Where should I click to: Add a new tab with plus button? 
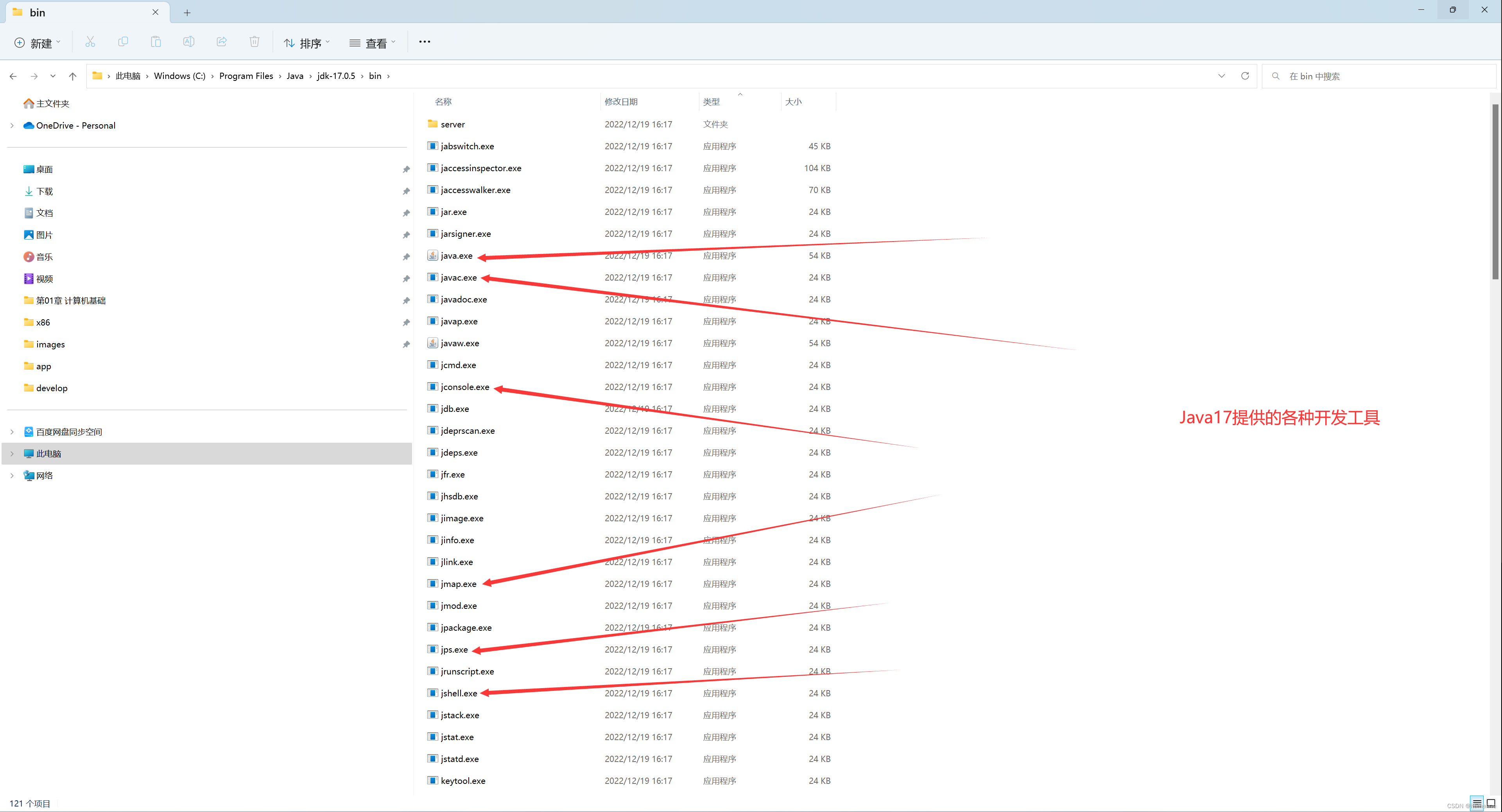click(x=187, y=12)
